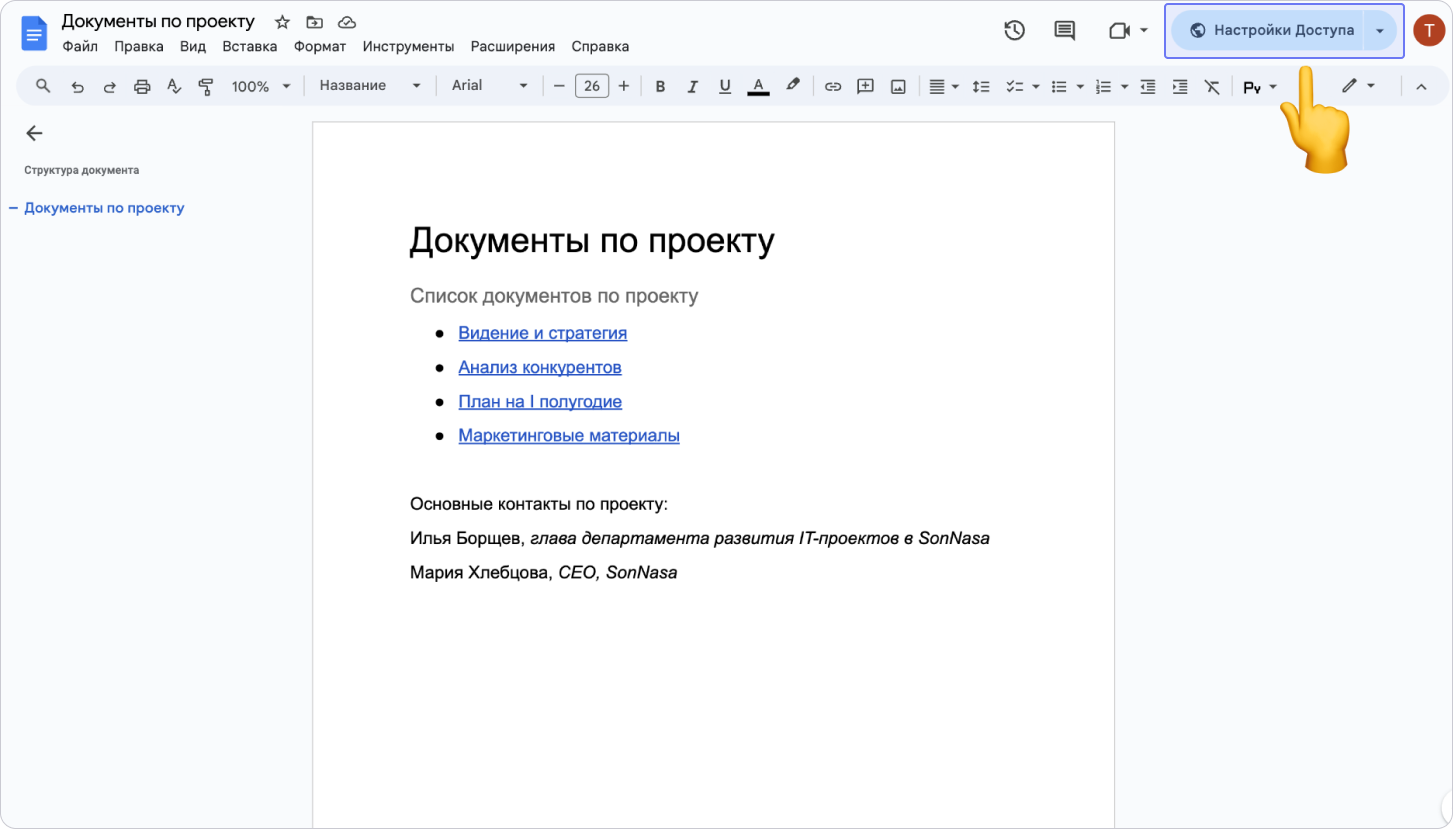Open the comments history icon
The image size is (1453, 829).
pos(1065,31)
